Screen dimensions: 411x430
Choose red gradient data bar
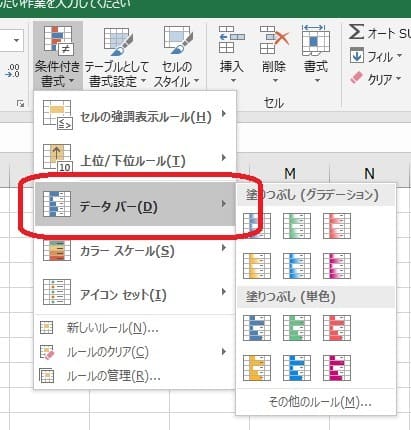coord(337,226)
